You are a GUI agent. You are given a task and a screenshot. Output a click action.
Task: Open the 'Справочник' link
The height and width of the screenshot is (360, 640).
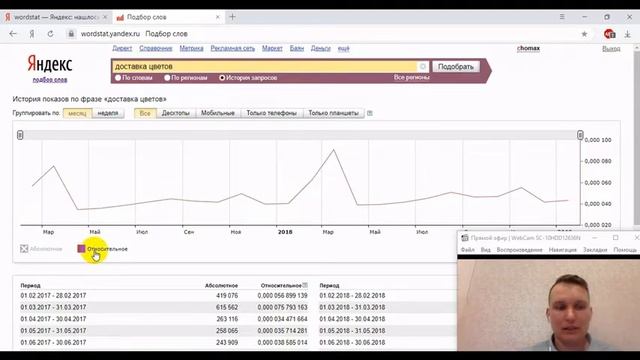[156, 48]
